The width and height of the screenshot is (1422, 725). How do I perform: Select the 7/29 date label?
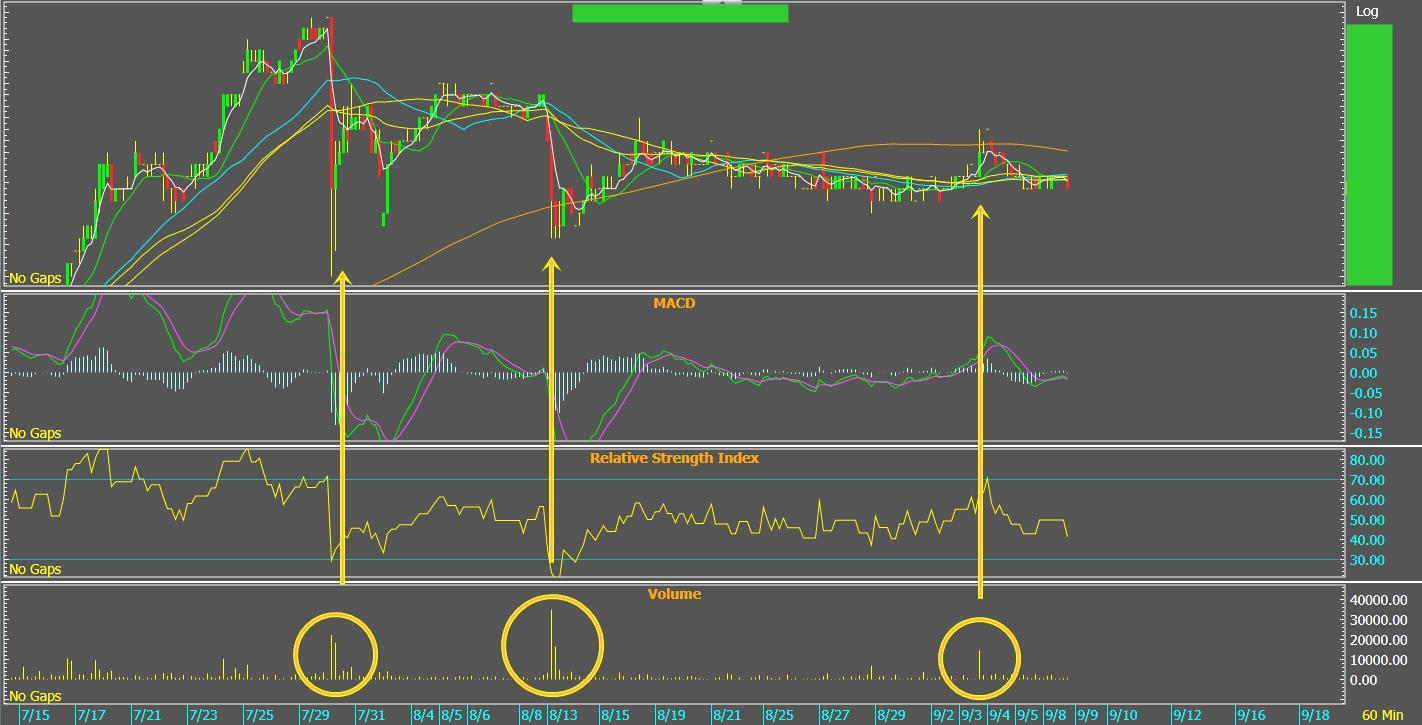[315, 716]
